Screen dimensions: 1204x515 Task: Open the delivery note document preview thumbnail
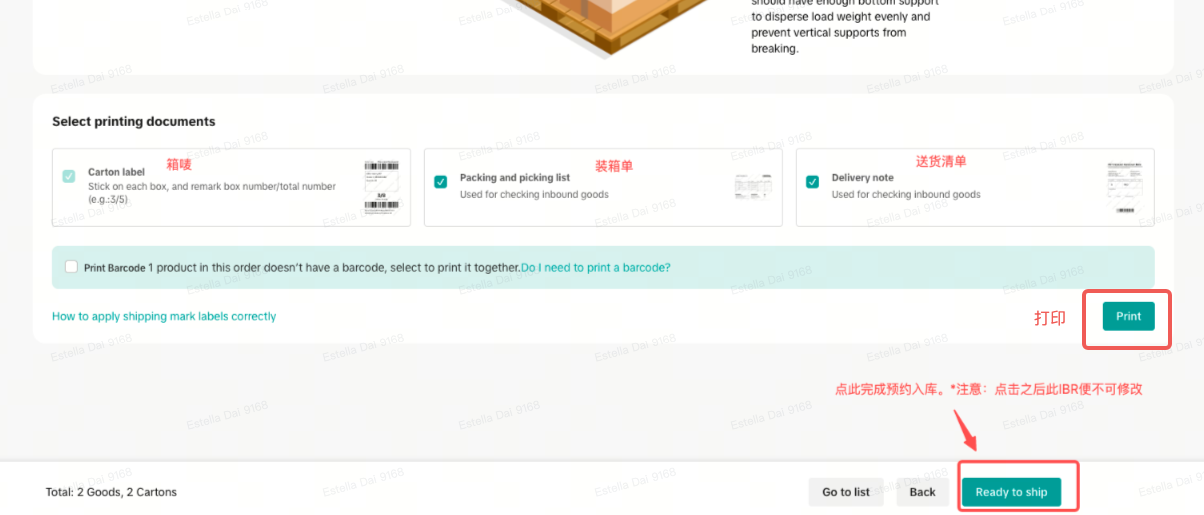pyautogui.click(x=1125, y=187)
